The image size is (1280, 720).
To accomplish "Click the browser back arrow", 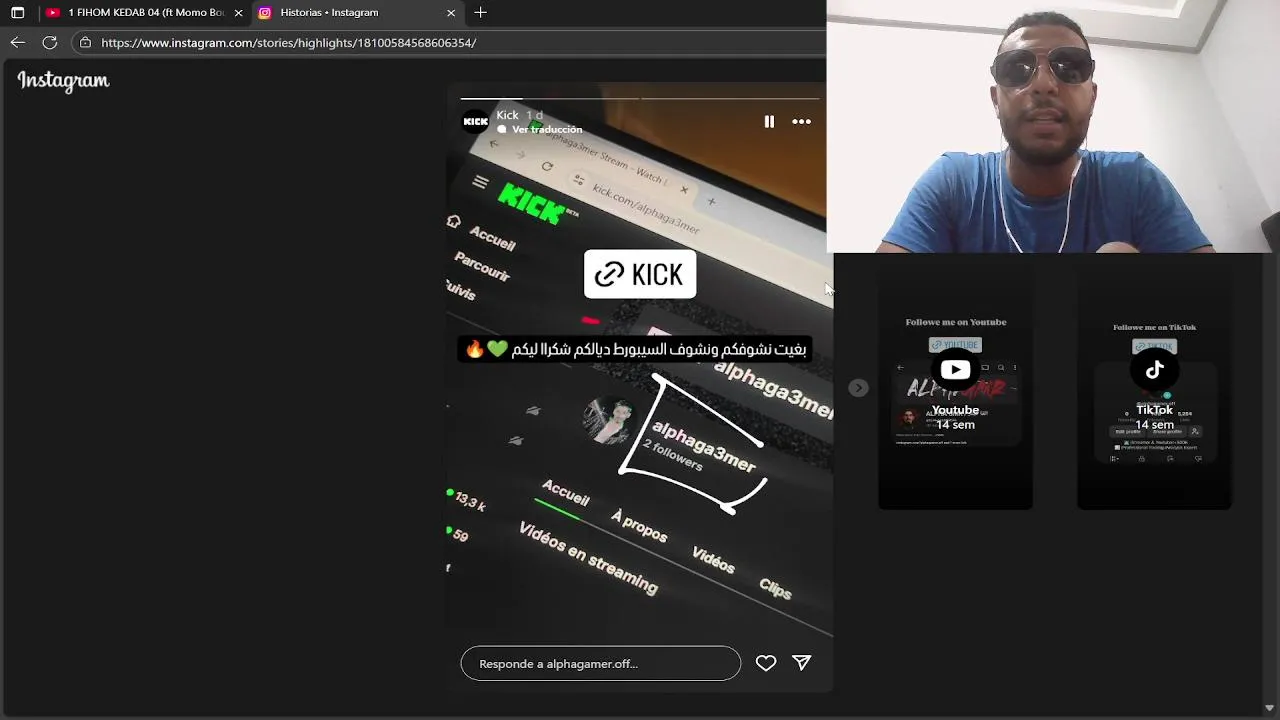I will coord(17,43).
